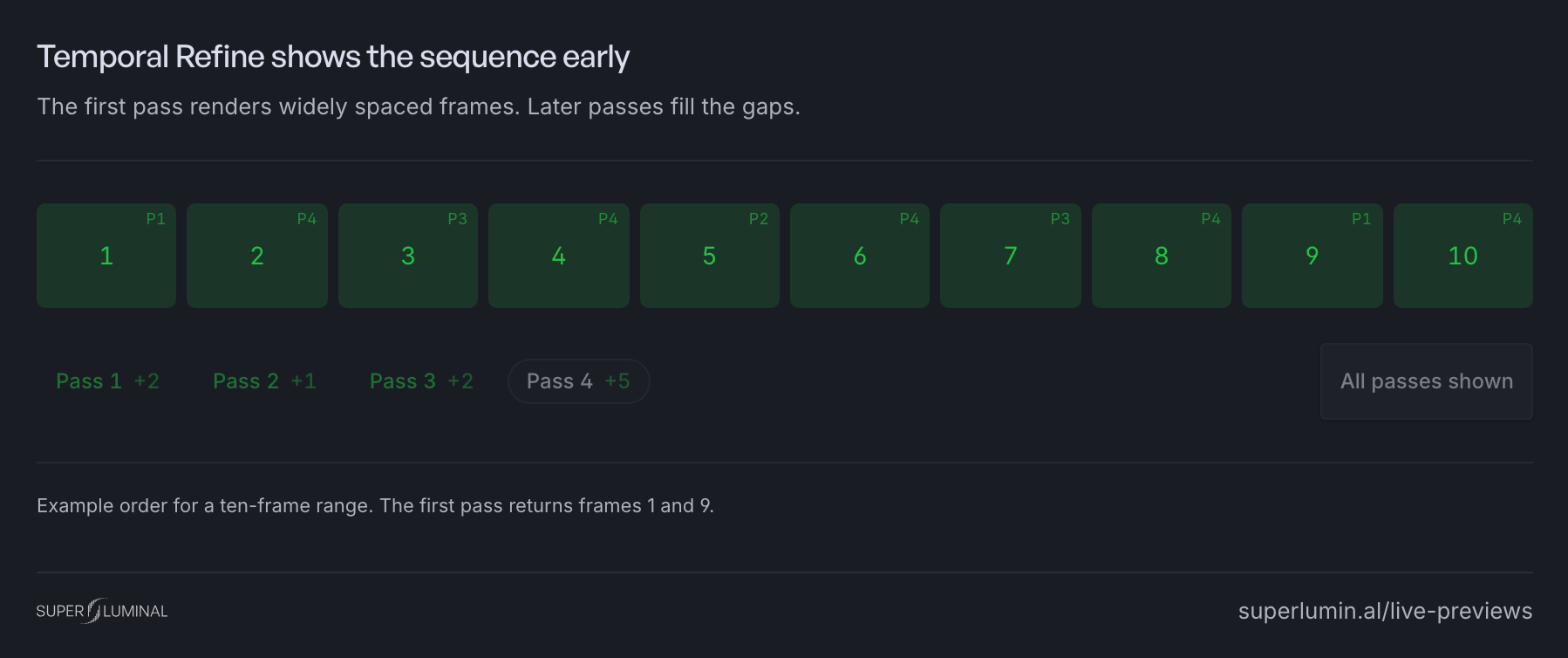Select frame 8 tile

(x=1162, y=256)
